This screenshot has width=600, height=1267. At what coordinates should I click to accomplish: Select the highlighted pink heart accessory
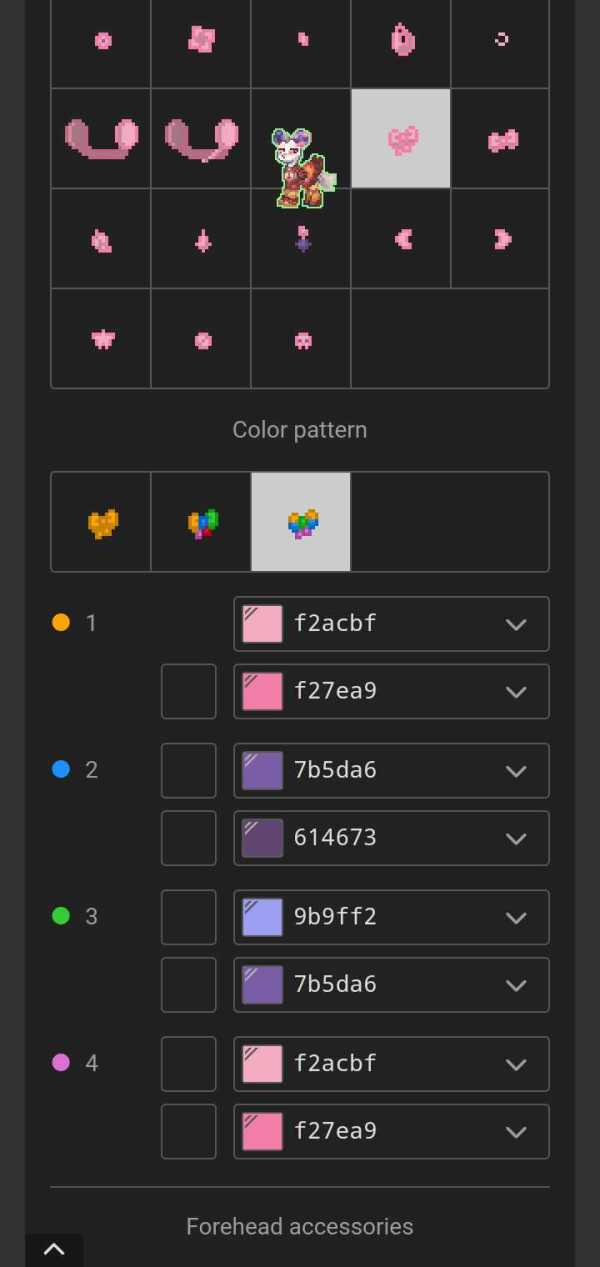[401, 139]
